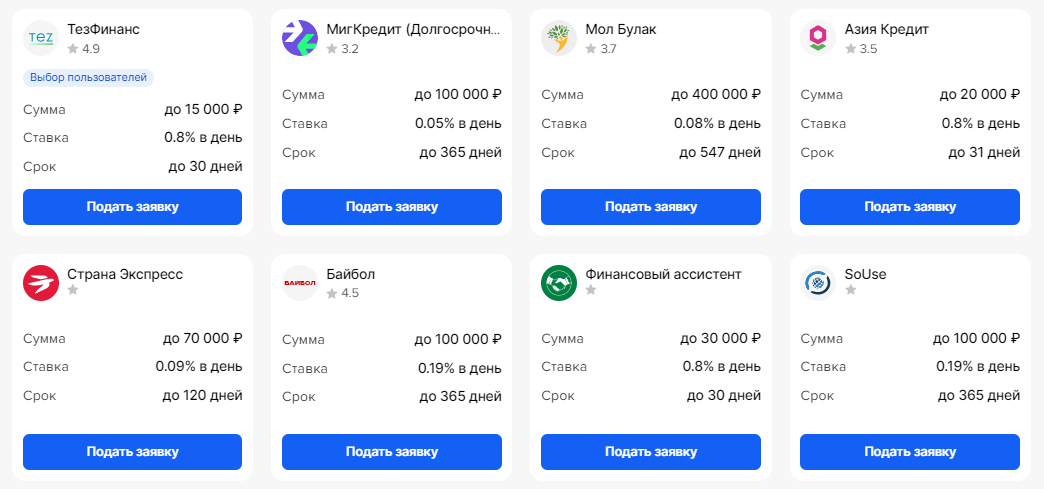Apply with Финансовый ассистент Подать заявку button
The height and width of the screenshot is (489, 1044).
point(650,452)
